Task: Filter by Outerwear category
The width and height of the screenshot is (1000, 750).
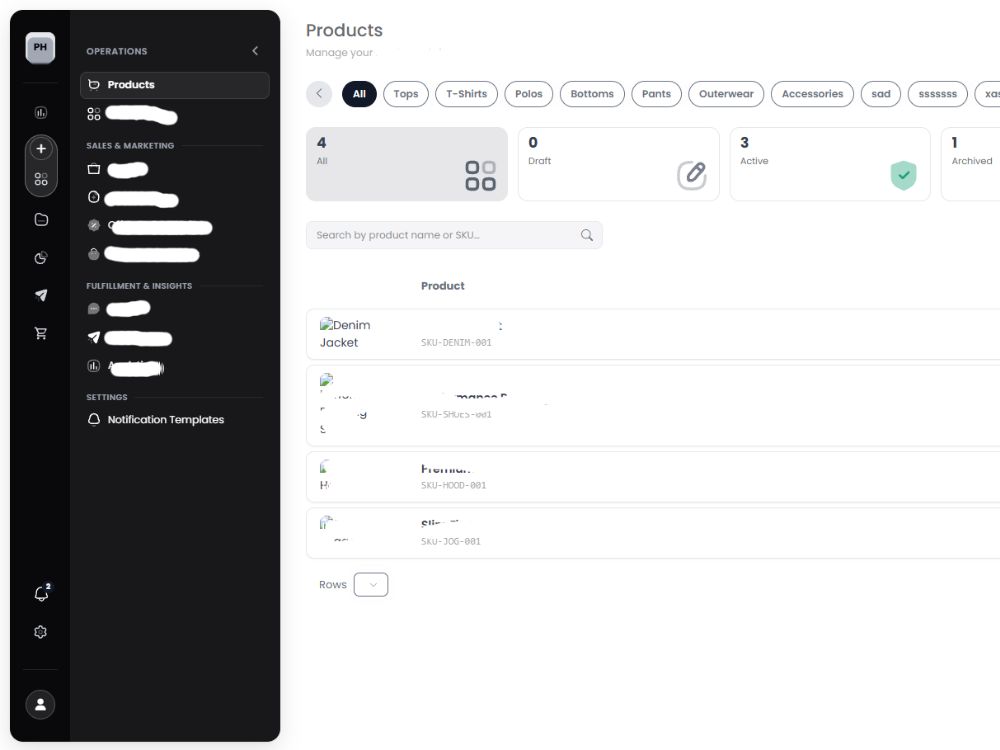Action: (x=726, y=94)
